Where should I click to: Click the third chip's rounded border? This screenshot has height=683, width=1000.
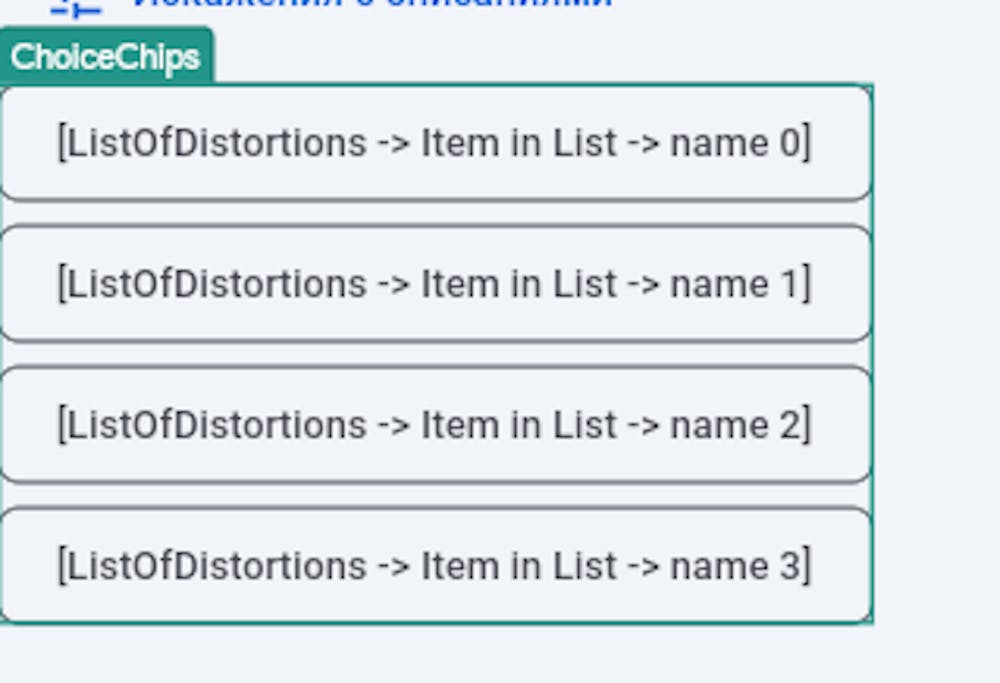pos(437,368)
